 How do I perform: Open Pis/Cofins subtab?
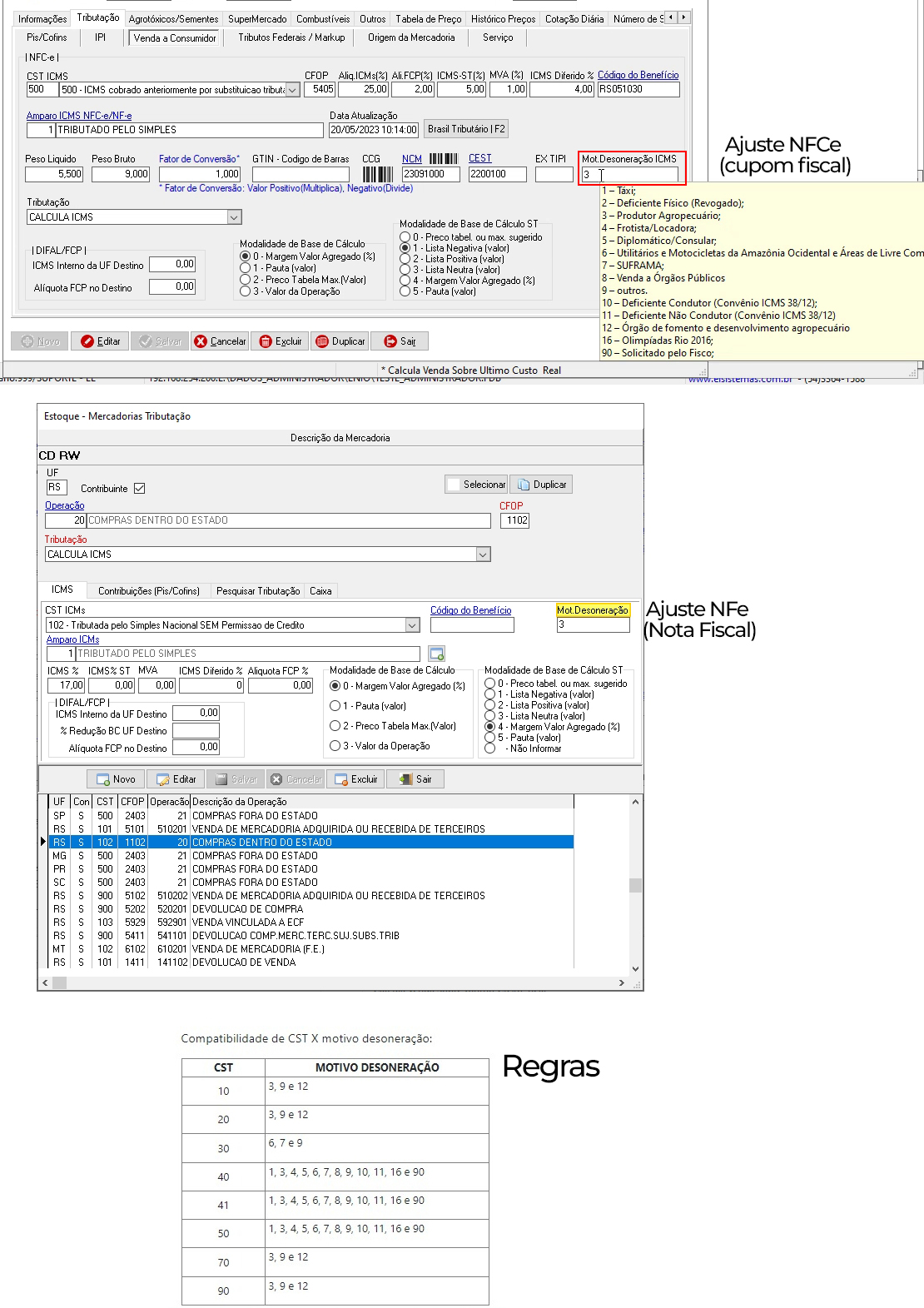[x=47, y=37]
